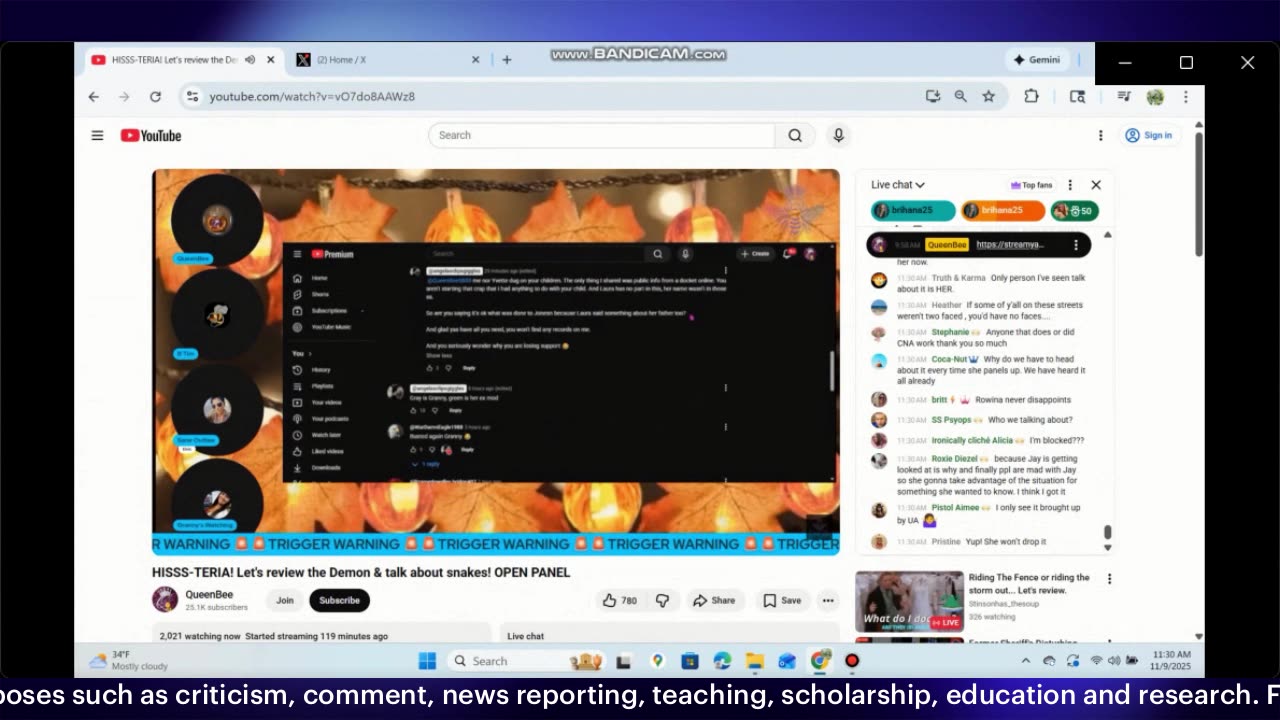Show hidden system tray icons
Image resolution: width=1280 pixels, height=720 pixels.
1025,661
